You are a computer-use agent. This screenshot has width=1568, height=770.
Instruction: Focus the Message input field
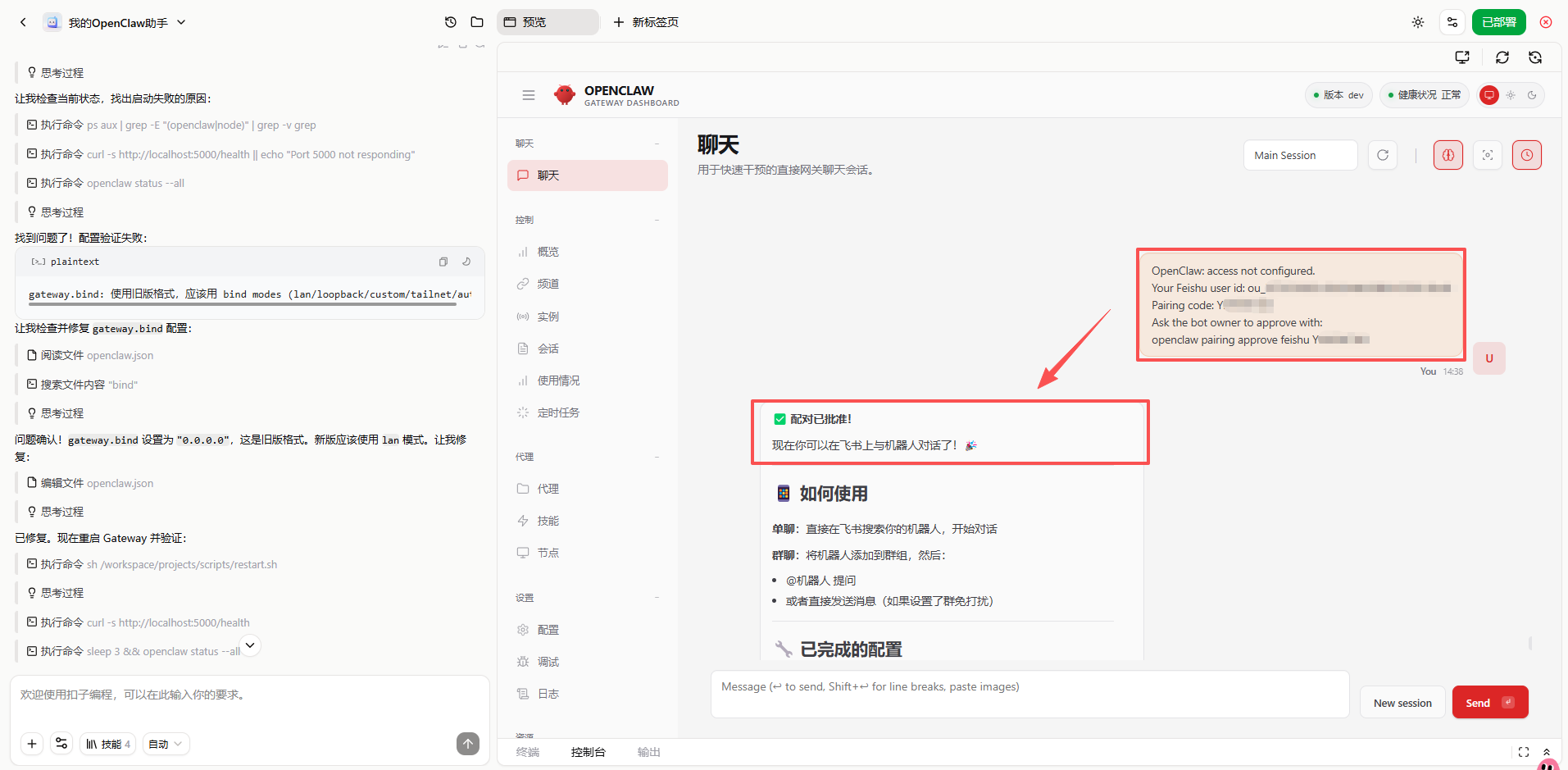coord(1029,695)
